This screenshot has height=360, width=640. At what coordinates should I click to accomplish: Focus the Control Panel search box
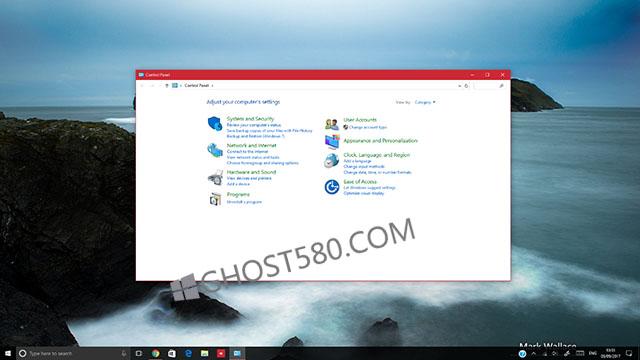point(489,86)
